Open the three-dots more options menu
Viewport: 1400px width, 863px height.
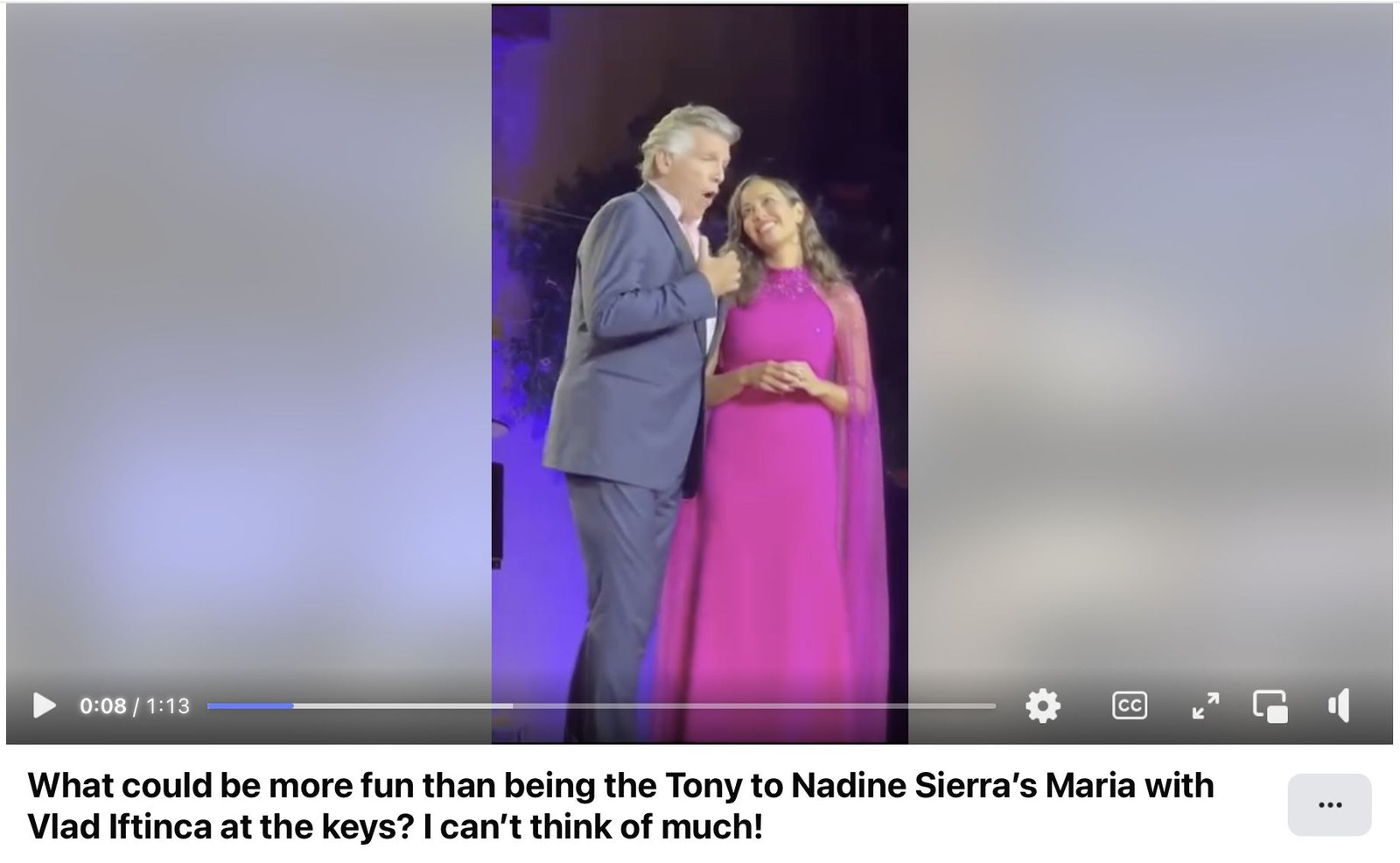[1329, 804]
